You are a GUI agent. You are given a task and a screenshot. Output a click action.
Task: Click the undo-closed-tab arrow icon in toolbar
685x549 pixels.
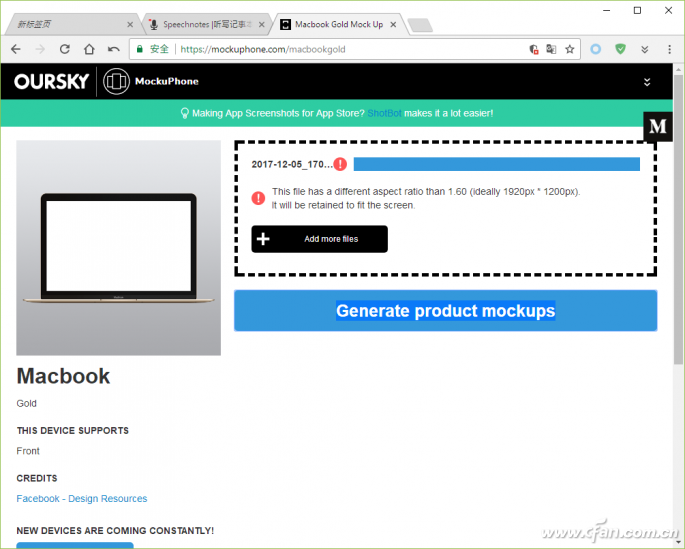(x=114, y=49)
